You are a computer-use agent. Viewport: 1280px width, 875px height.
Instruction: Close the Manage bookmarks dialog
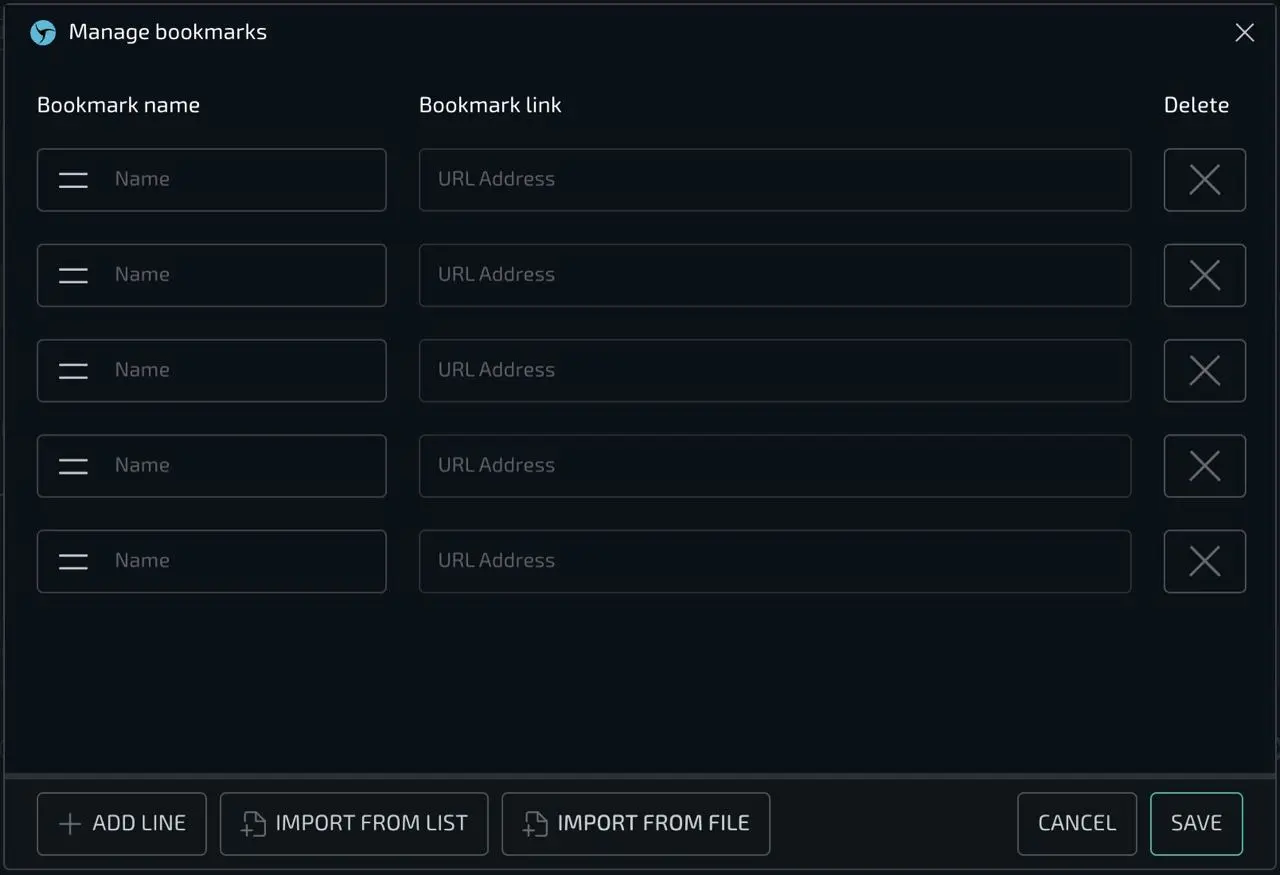[x=1244, y=33]
